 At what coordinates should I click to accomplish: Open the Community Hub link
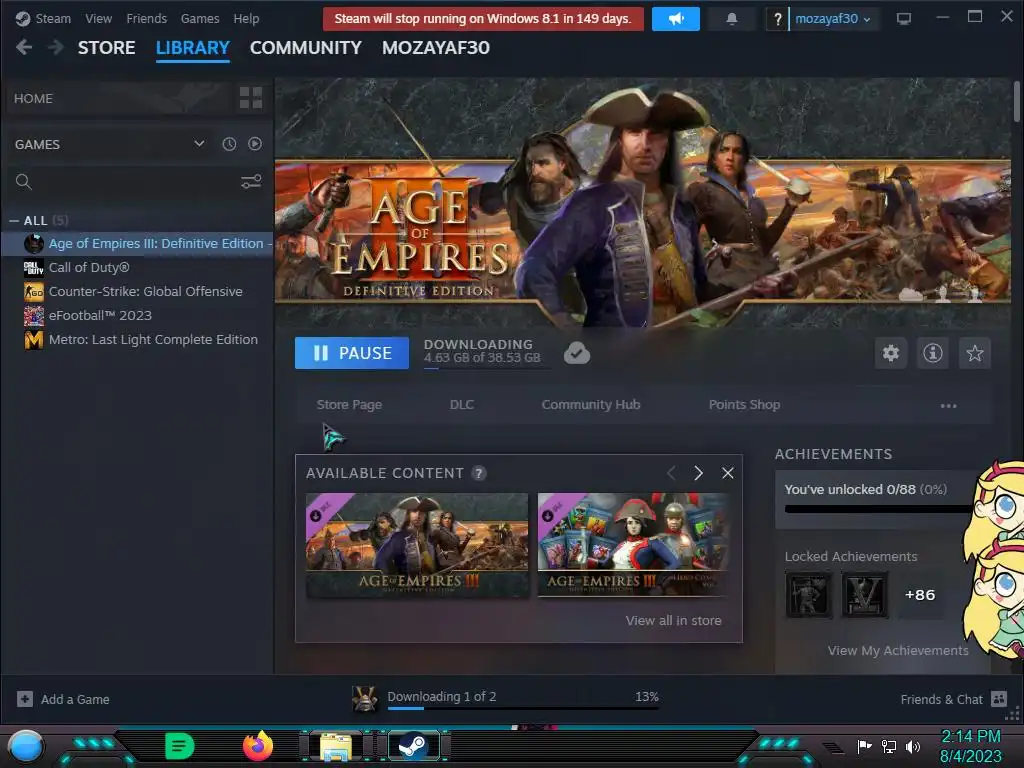click(x=591, y=405)
